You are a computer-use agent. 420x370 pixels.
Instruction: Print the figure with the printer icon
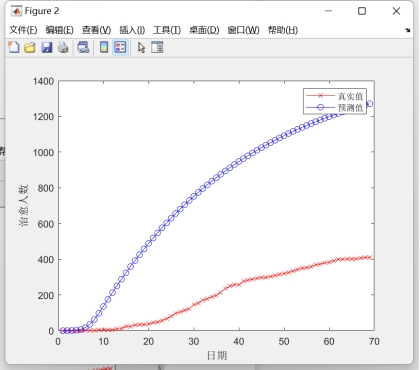tap(63, 47)
